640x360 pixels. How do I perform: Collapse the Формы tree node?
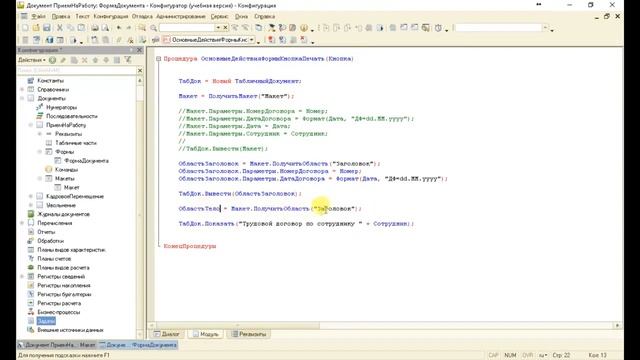point(40,152)
